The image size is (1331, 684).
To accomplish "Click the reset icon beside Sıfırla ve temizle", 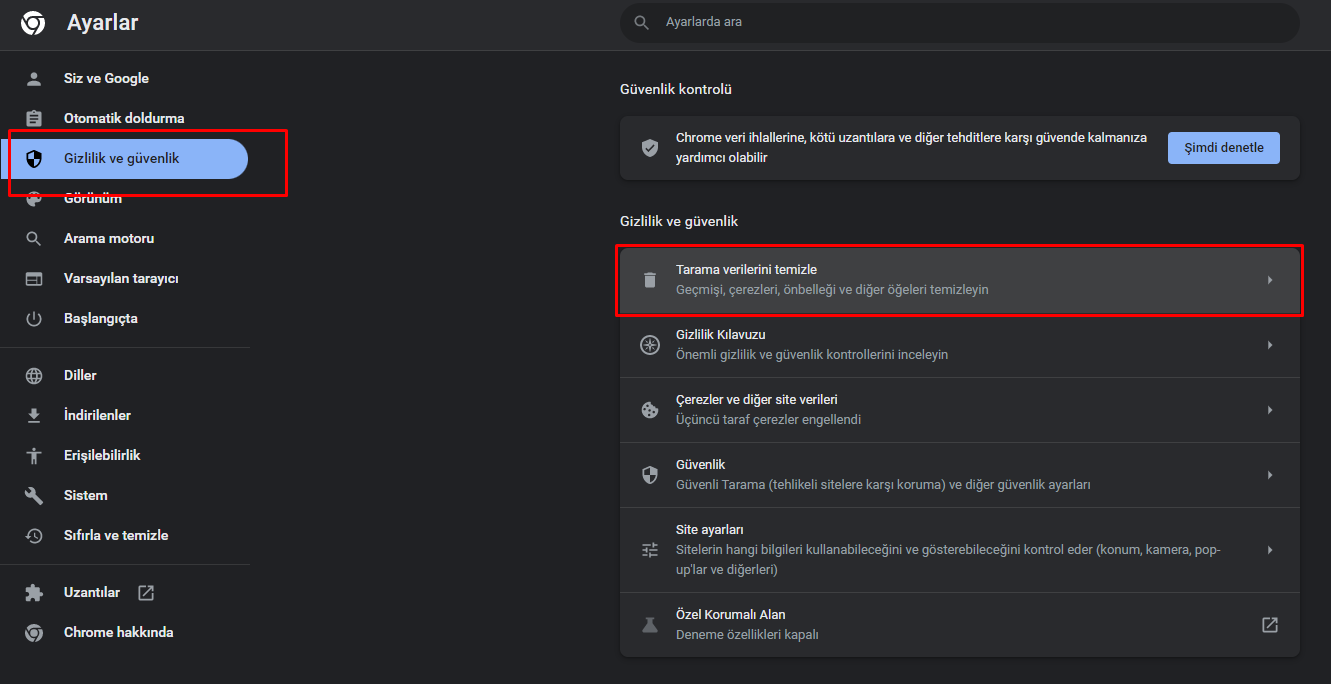I will click(x=35, y=534).
